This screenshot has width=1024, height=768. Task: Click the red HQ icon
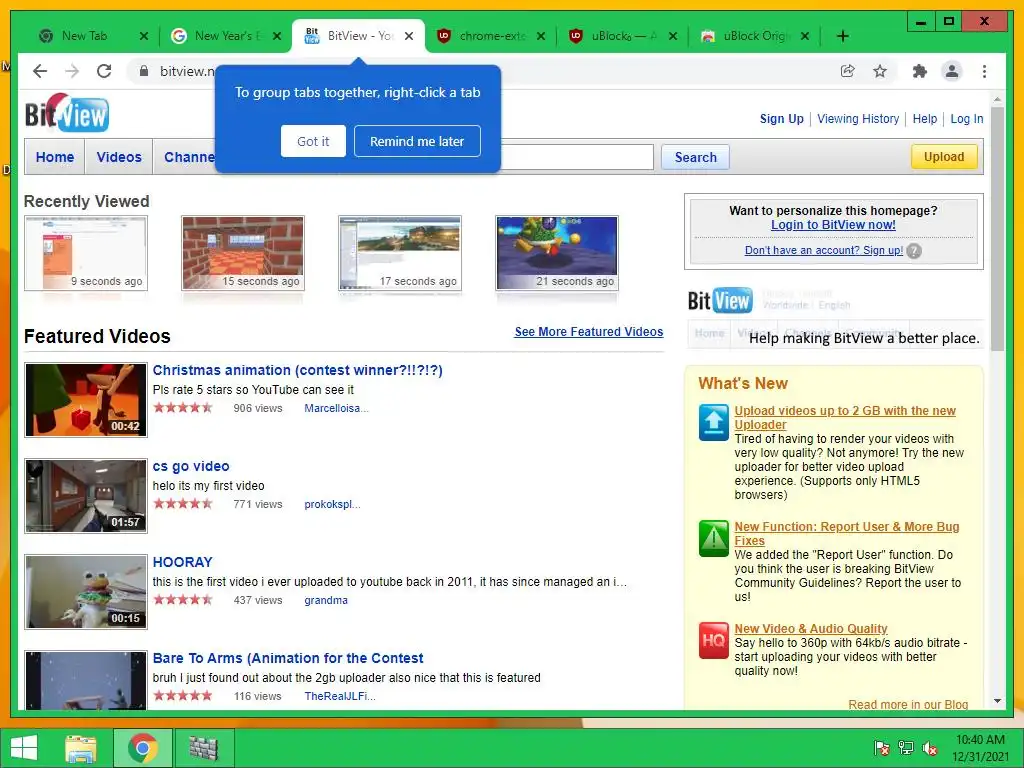[x=713, y=640]
